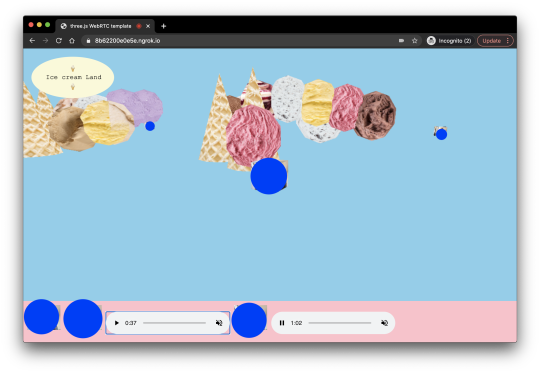
Task: Click the browser forward arrow
Action: pos(45,41)
